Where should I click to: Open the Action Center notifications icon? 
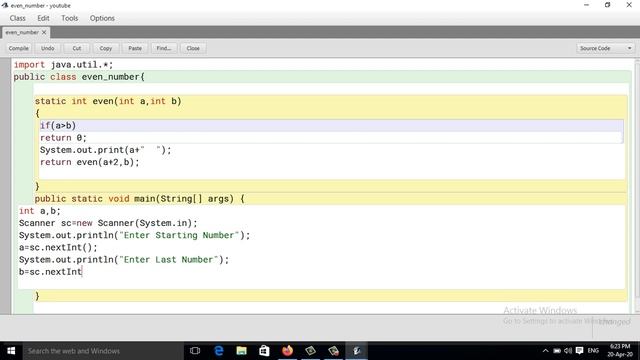579,351
